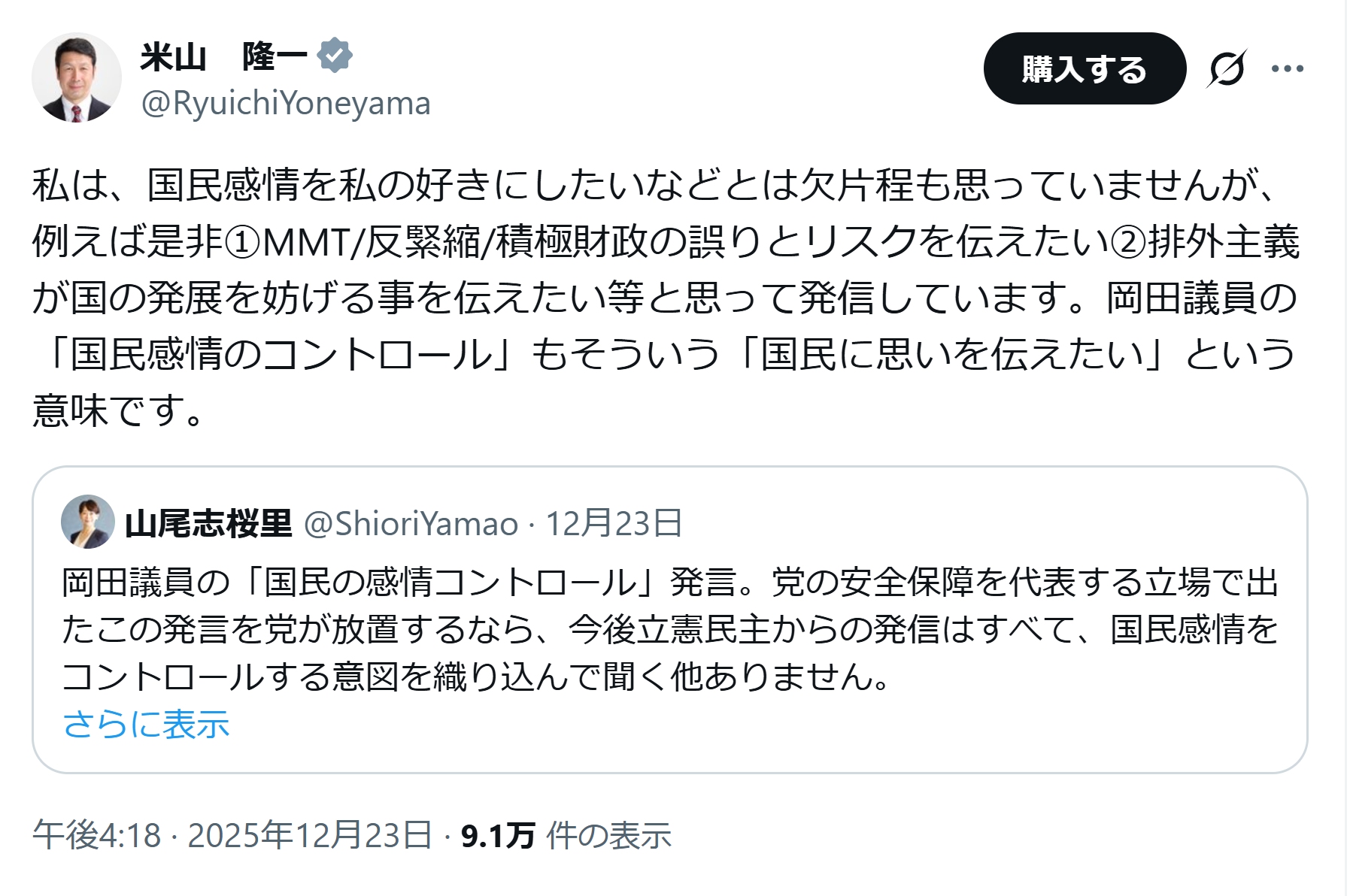Image resolution: width=1350 pixels, height=896 pixels.
Task: Click the final line 意味です。of main post
Action: pyautogui.click(x=117, y=410)
